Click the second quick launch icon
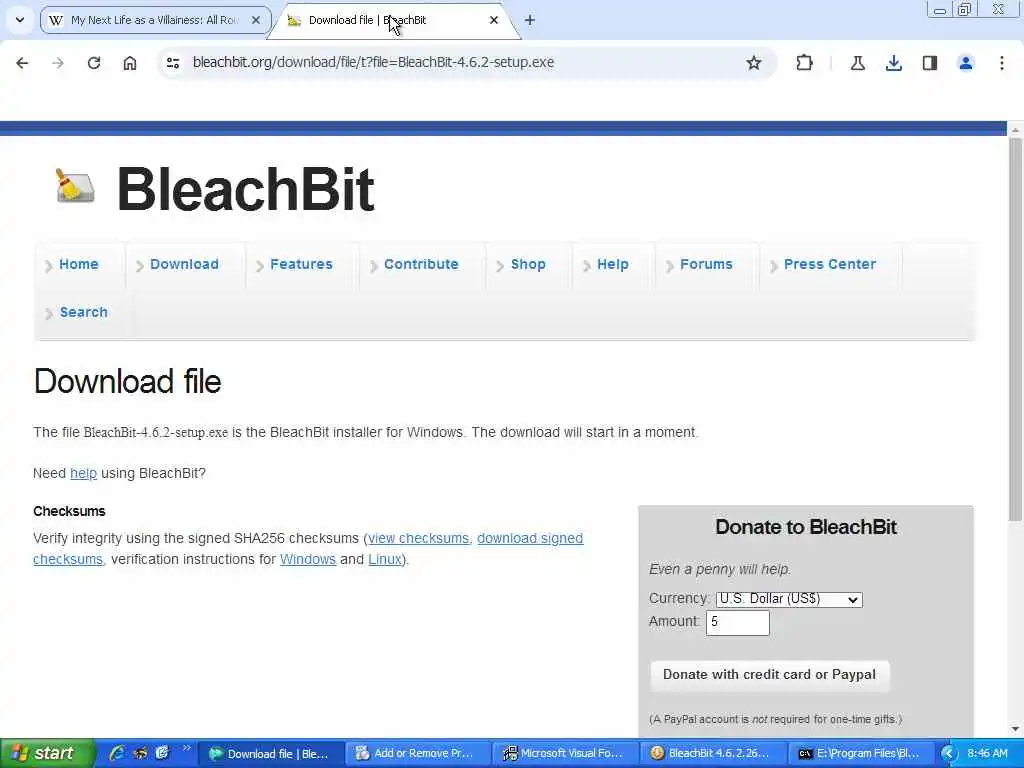 [140, 753]
